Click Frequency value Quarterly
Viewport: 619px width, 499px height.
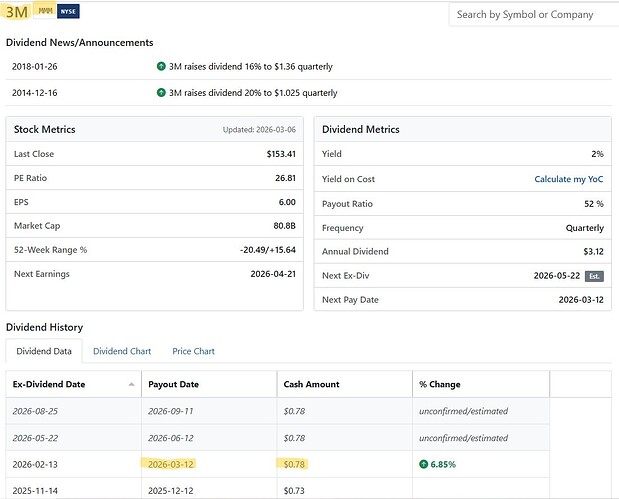(x=585, y=228)
